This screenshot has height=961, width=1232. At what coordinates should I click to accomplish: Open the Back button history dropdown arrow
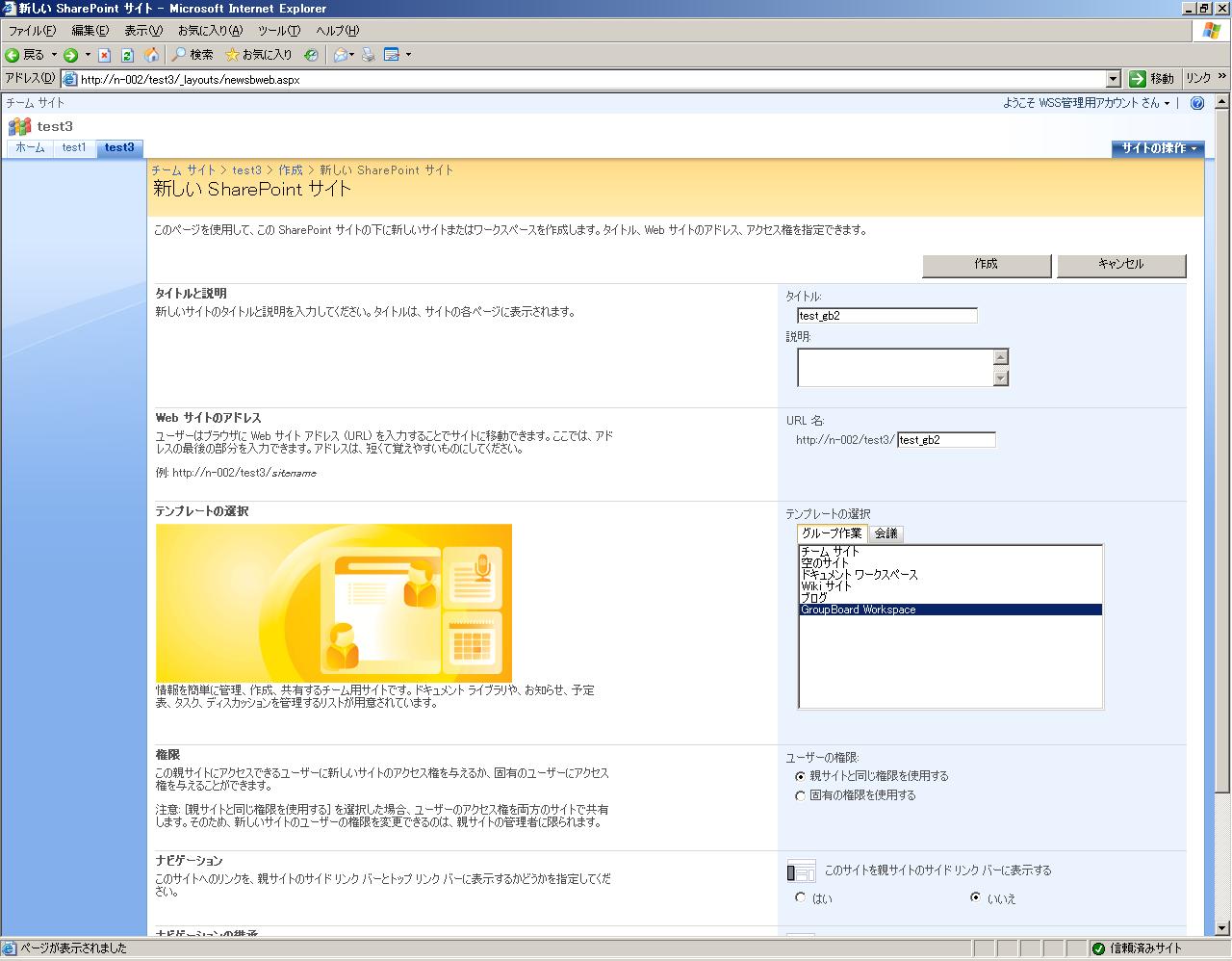(x=54, y=55)
